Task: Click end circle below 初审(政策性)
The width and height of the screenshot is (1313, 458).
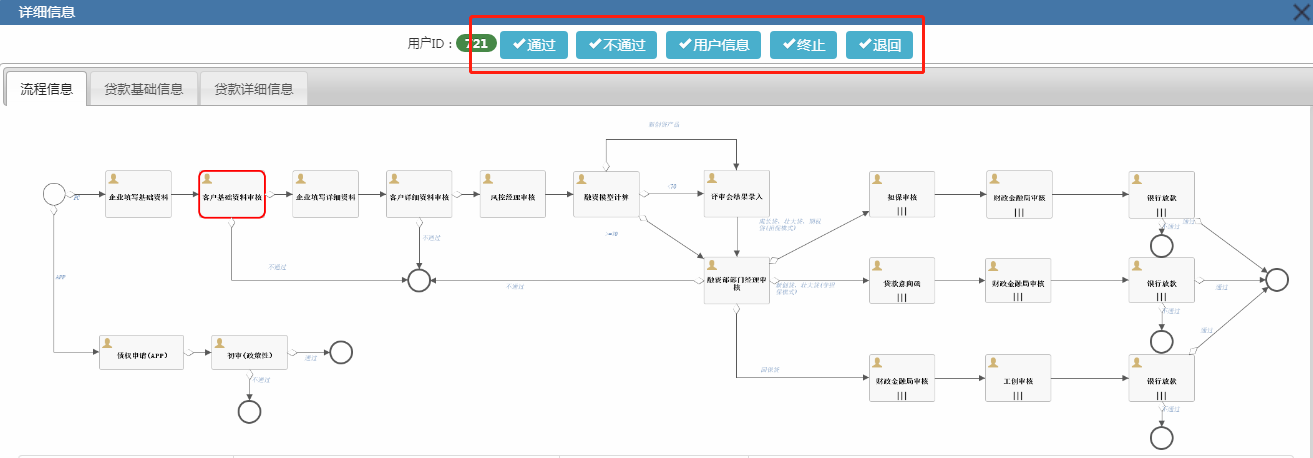Action: click(x=249, y=411)
